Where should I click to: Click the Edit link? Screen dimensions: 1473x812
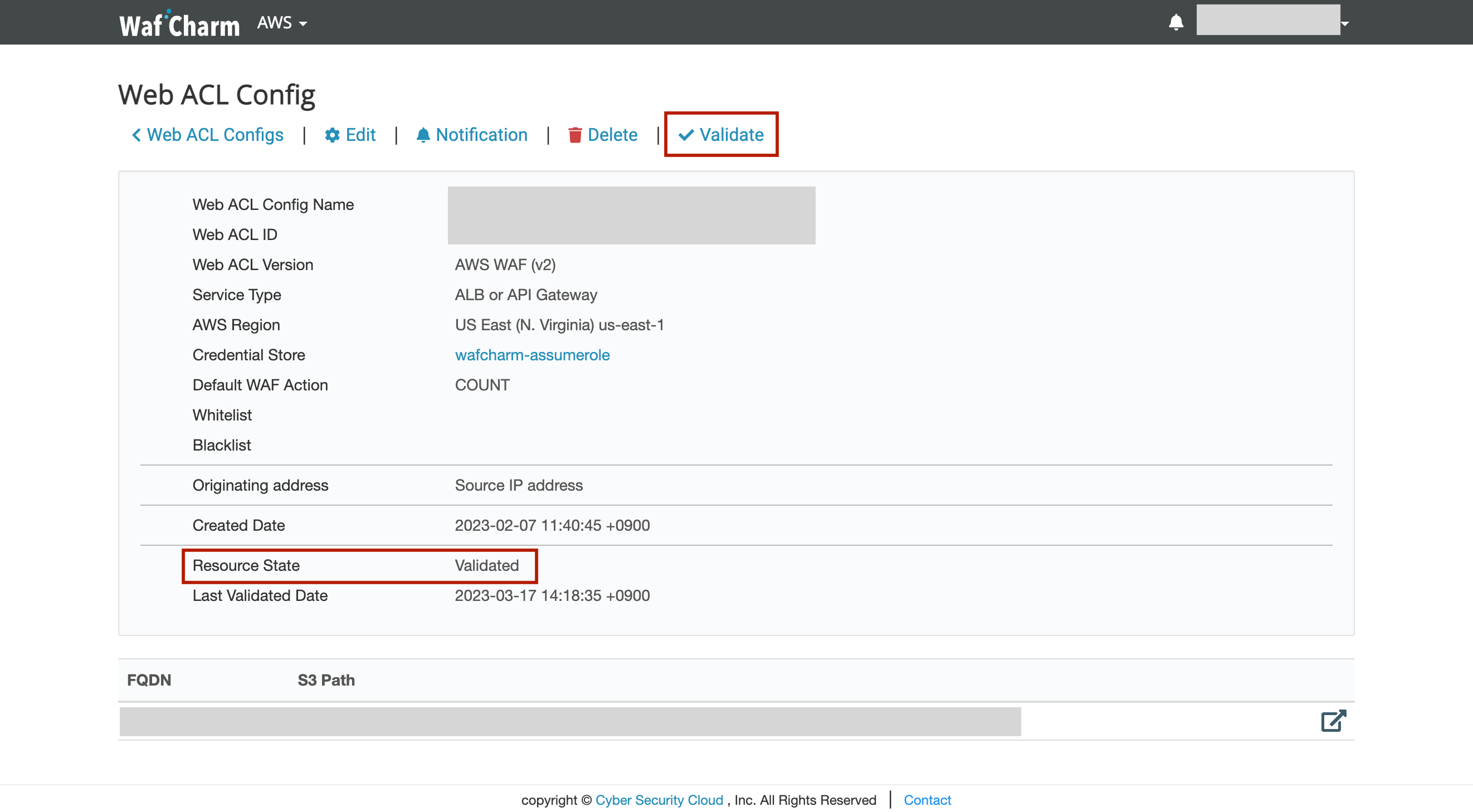[x=350, y=135]
